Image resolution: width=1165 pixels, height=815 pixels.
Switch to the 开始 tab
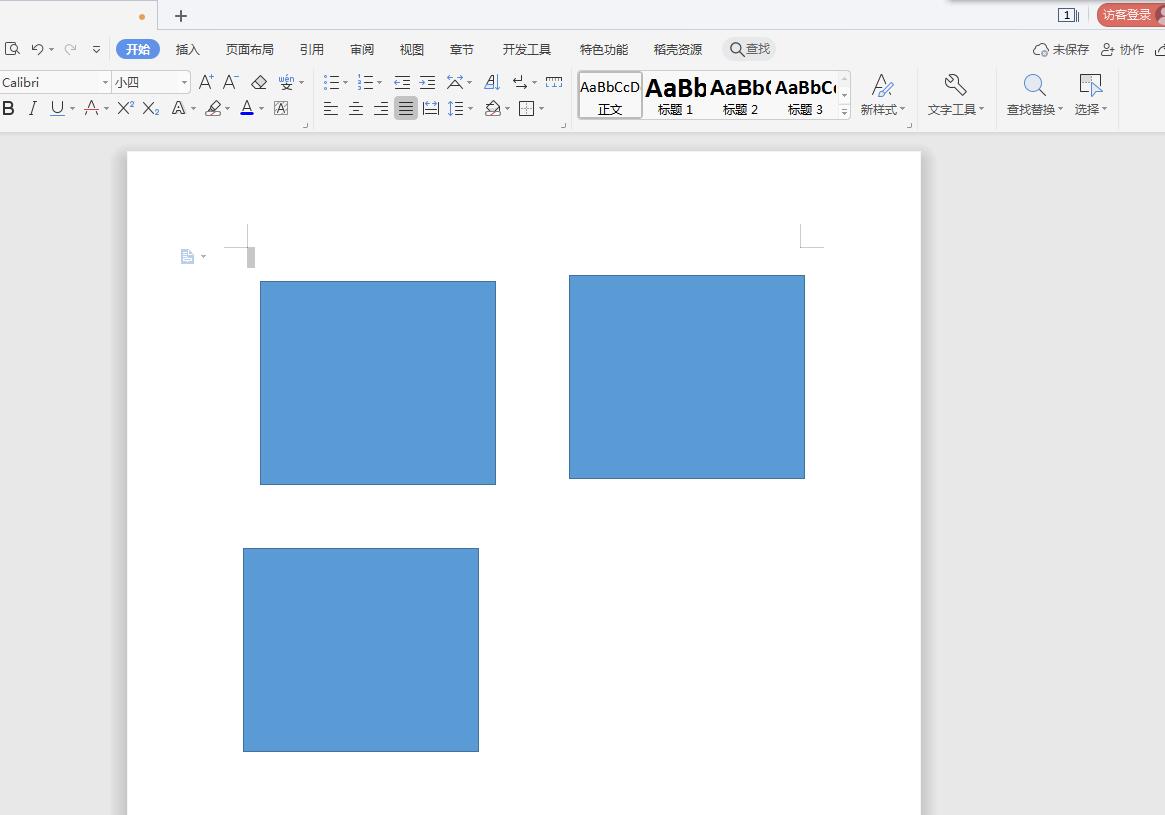coord(137,49)
